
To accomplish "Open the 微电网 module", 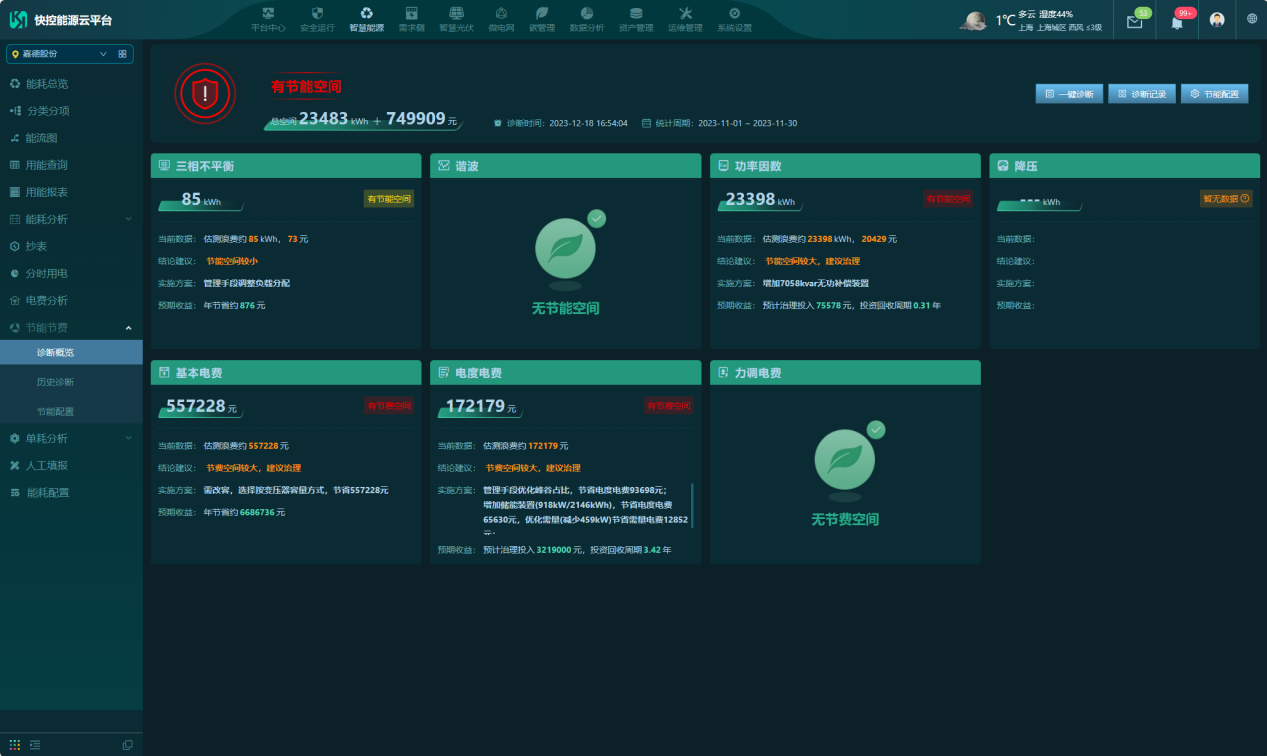I will click(x=501, y=19).
